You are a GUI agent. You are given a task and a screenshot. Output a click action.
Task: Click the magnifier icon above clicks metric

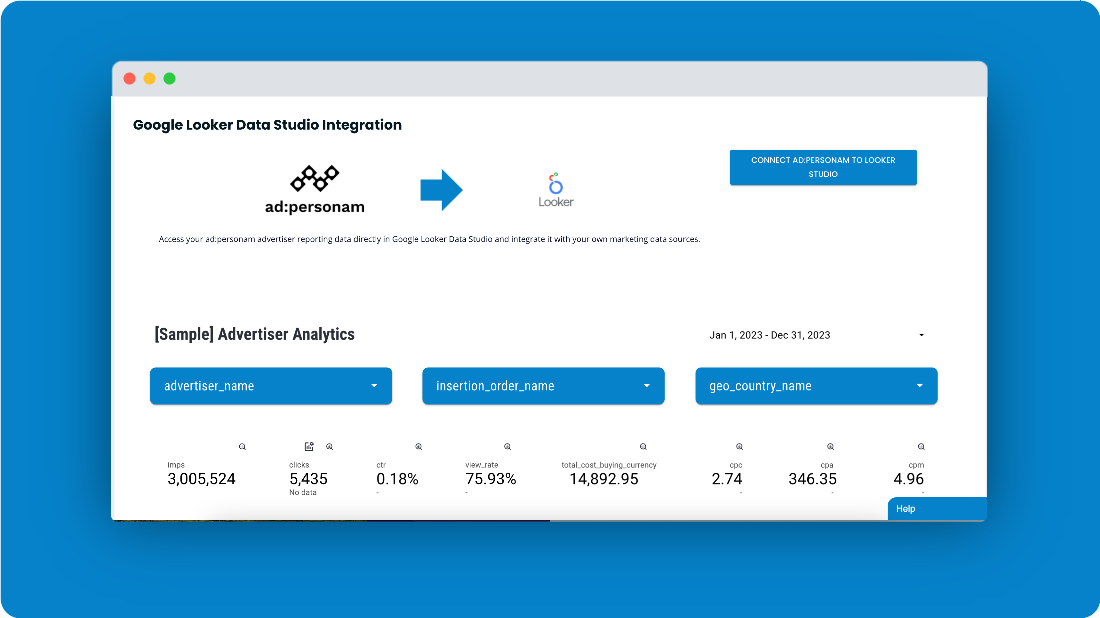click(x=329, y=447)
